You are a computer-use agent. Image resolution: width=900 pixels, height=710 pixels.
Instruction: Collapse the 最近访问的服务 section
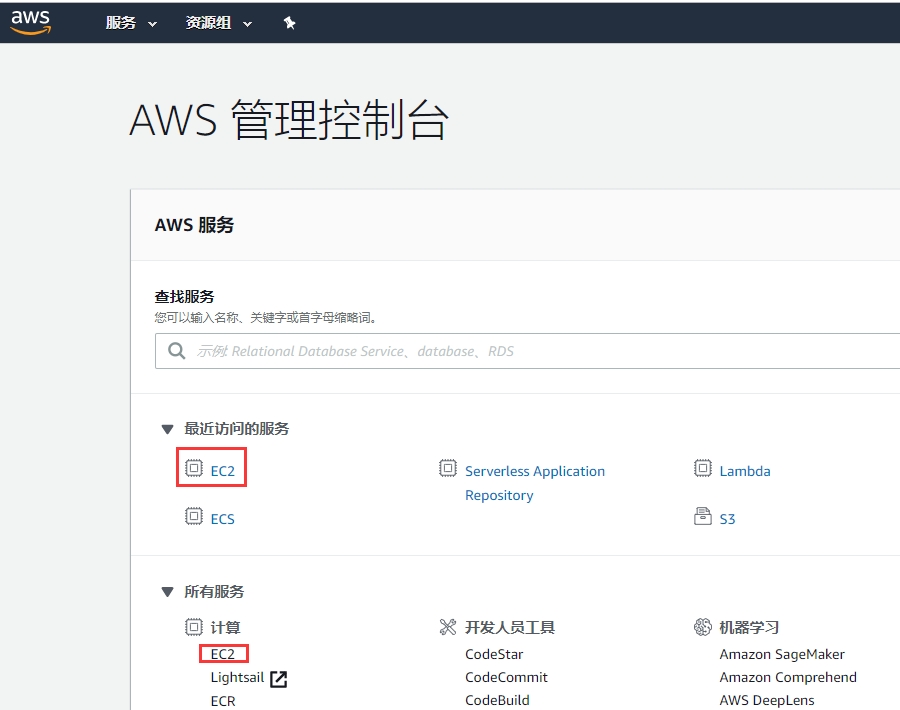pos(167,429)
